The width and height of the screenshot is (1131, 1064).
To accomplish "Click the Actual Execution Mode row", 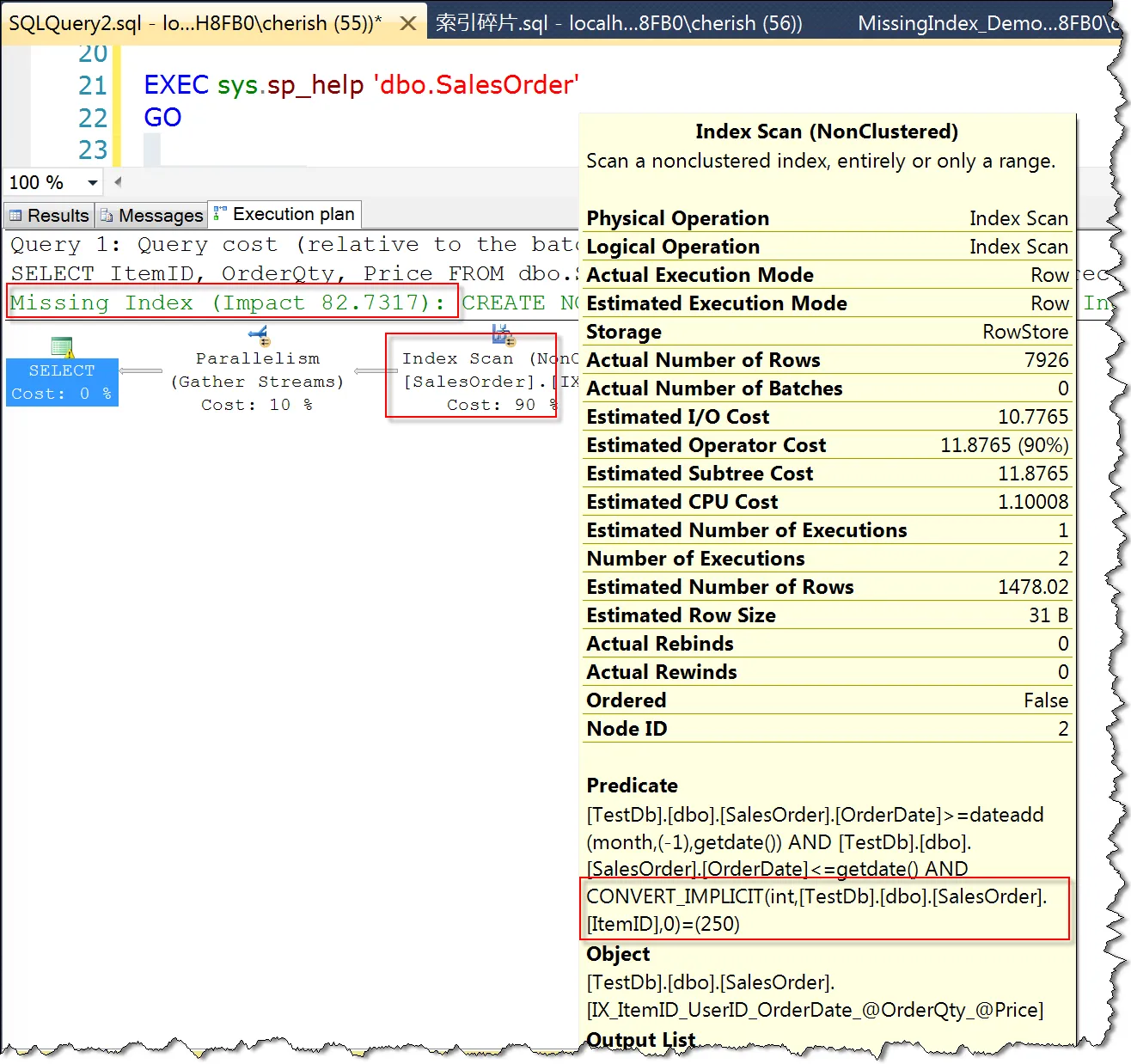I will [827, 275].
